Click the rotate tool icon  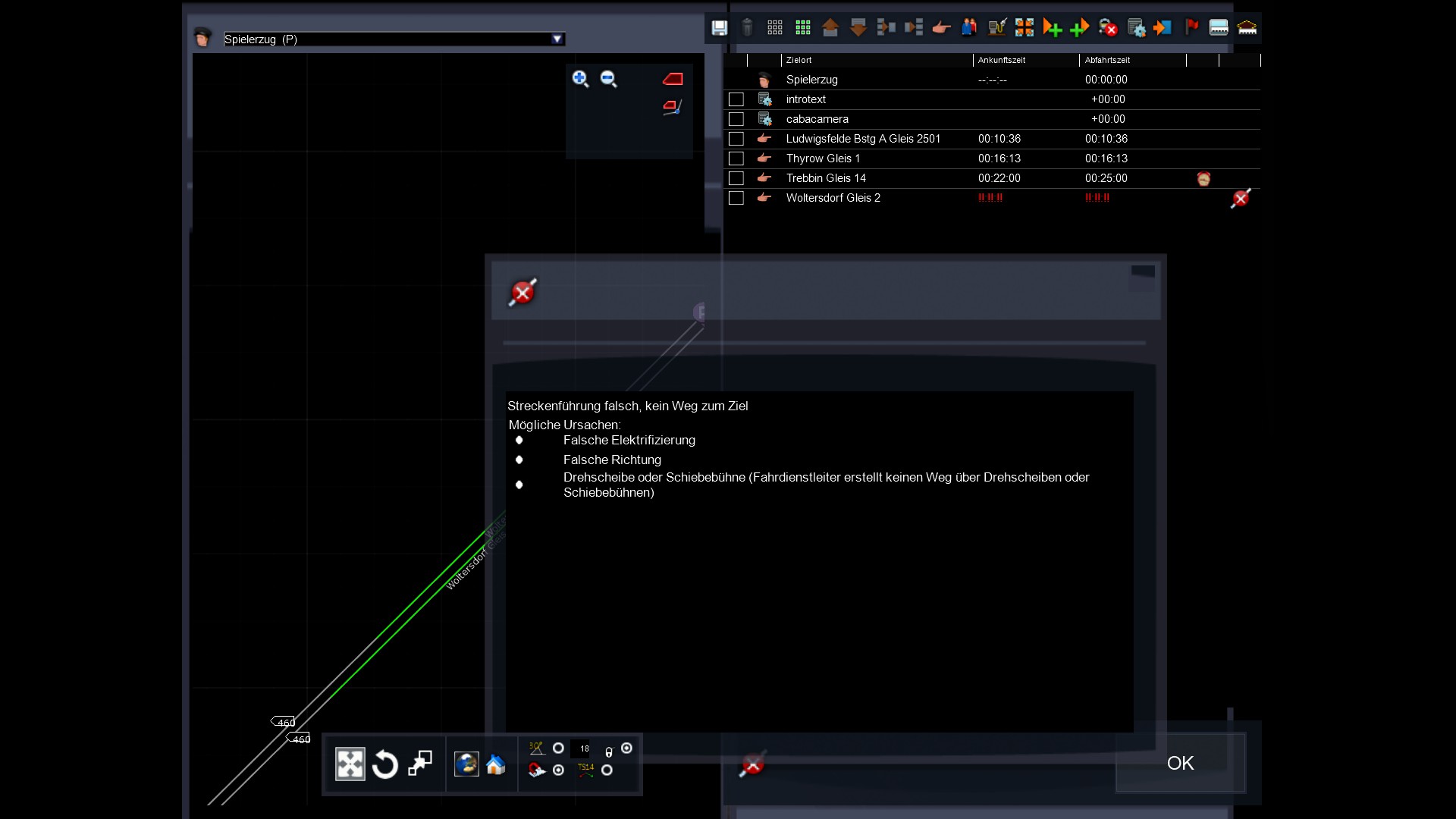click(x=385, y=764)
